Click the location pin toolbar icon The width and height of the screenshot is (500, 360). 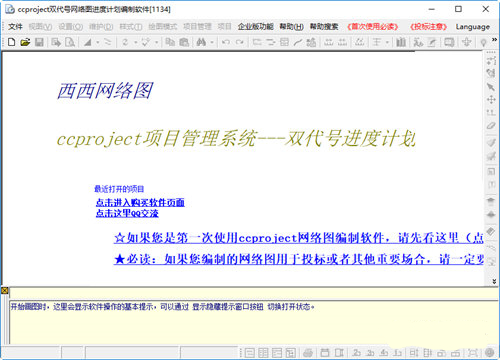(483, 42)
